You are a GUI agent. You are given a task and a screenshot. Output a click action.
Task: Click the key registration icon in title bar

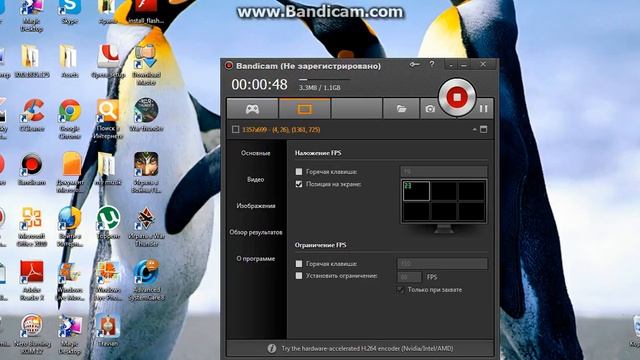[414, 64]
